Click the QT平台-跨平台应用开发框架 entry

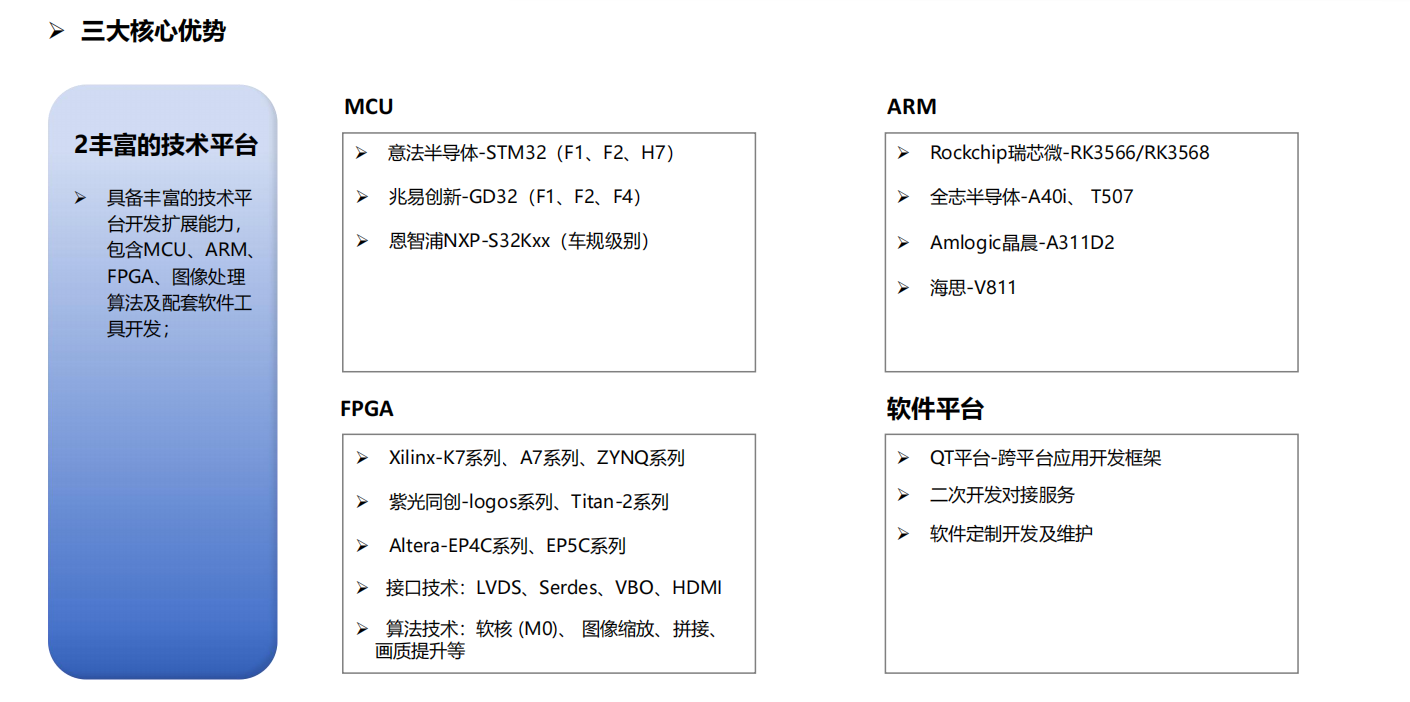[1045, 458]
